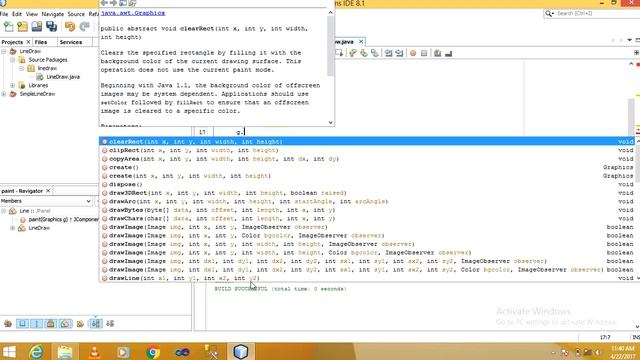
Task: Click the rectangular selection icon in editor toolbar
Action: 339,53
